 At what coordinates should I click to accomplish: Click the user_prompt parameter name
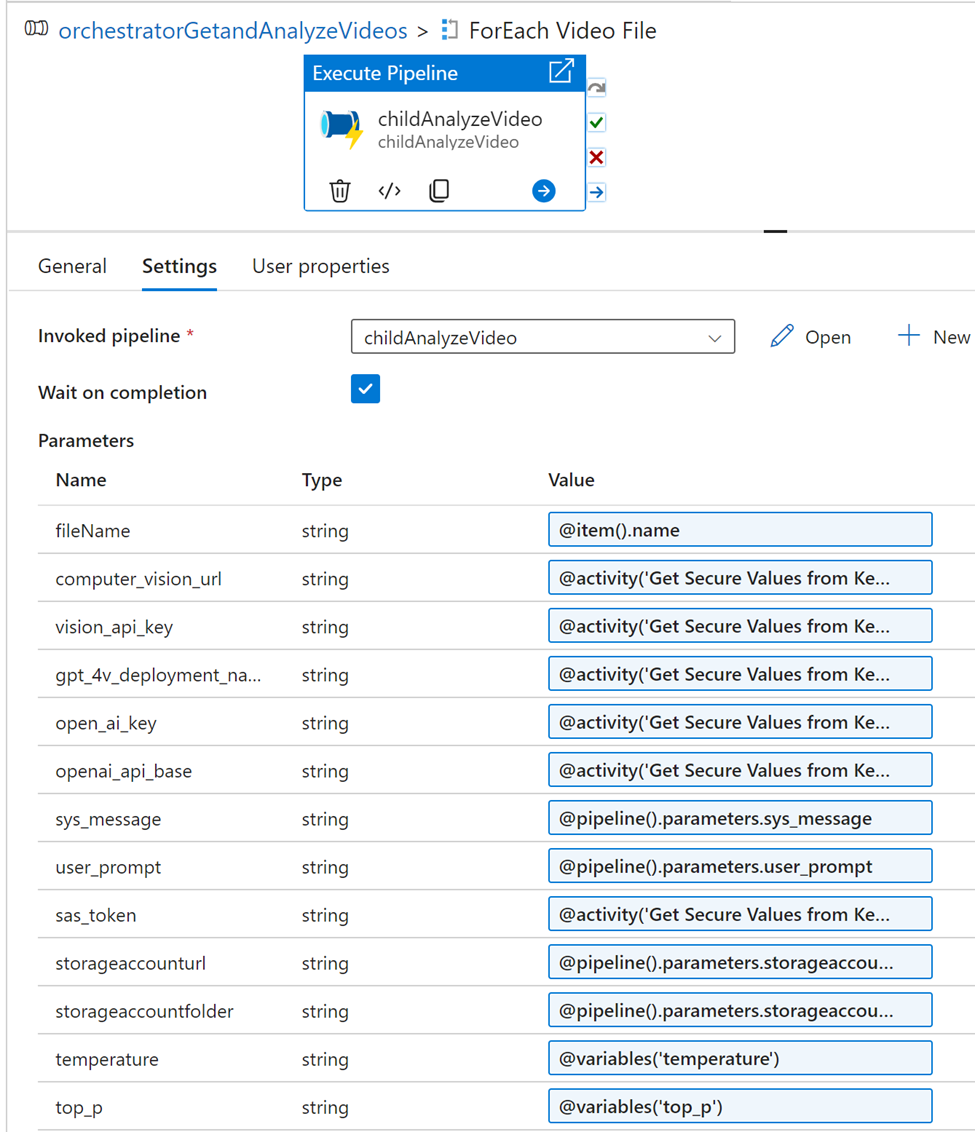(x=108, y=867)
